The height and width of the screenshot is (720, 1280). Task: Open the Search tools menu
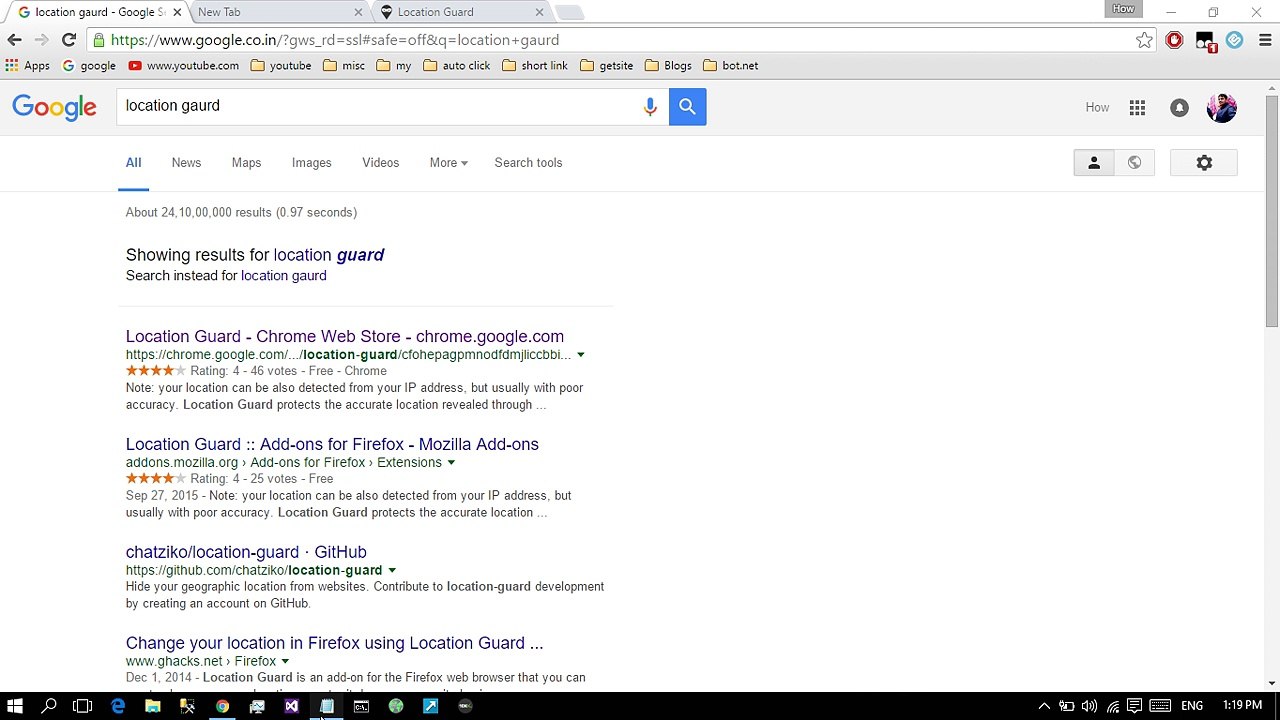click(528, 163)
